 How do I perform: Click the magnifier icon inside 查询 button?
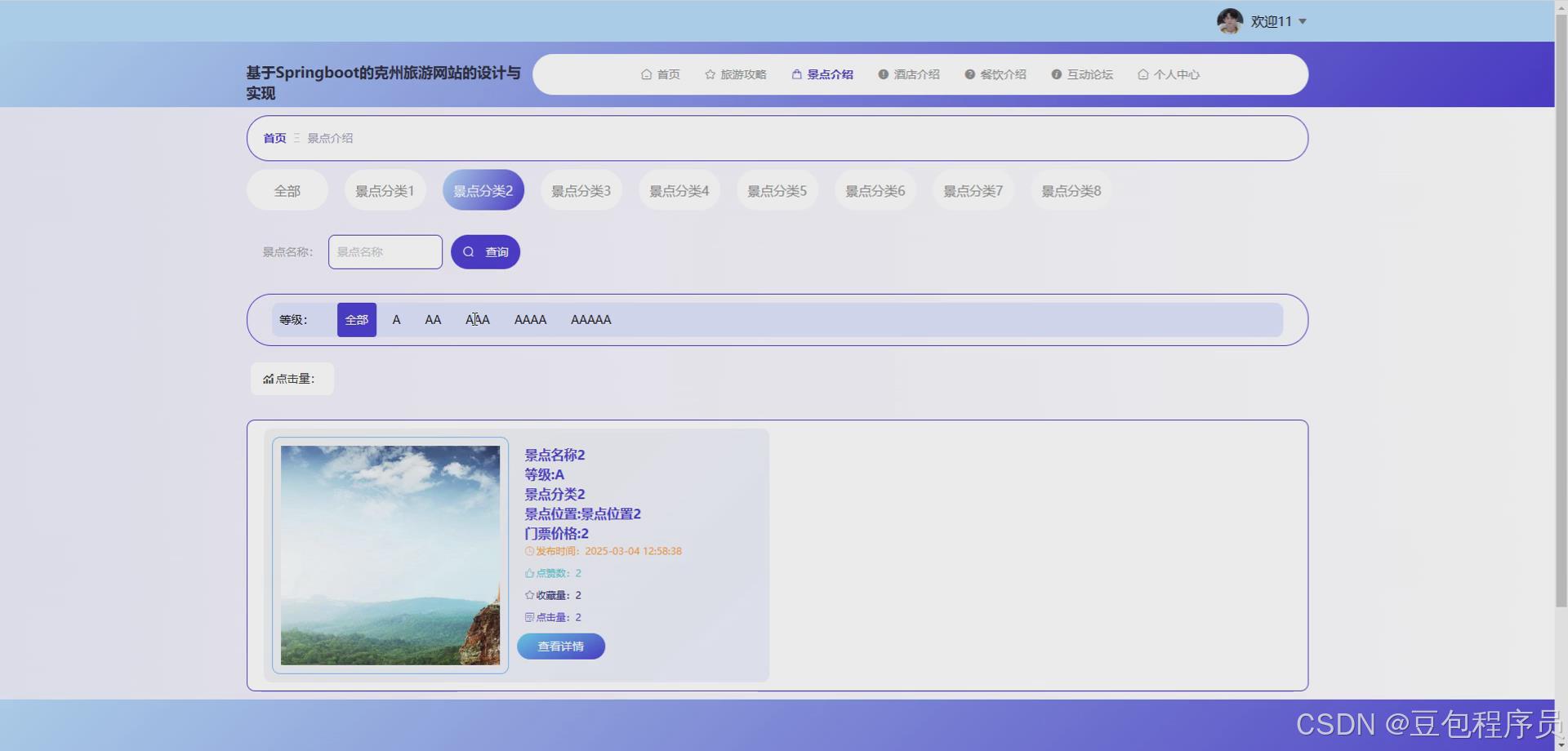click(469, 252)
